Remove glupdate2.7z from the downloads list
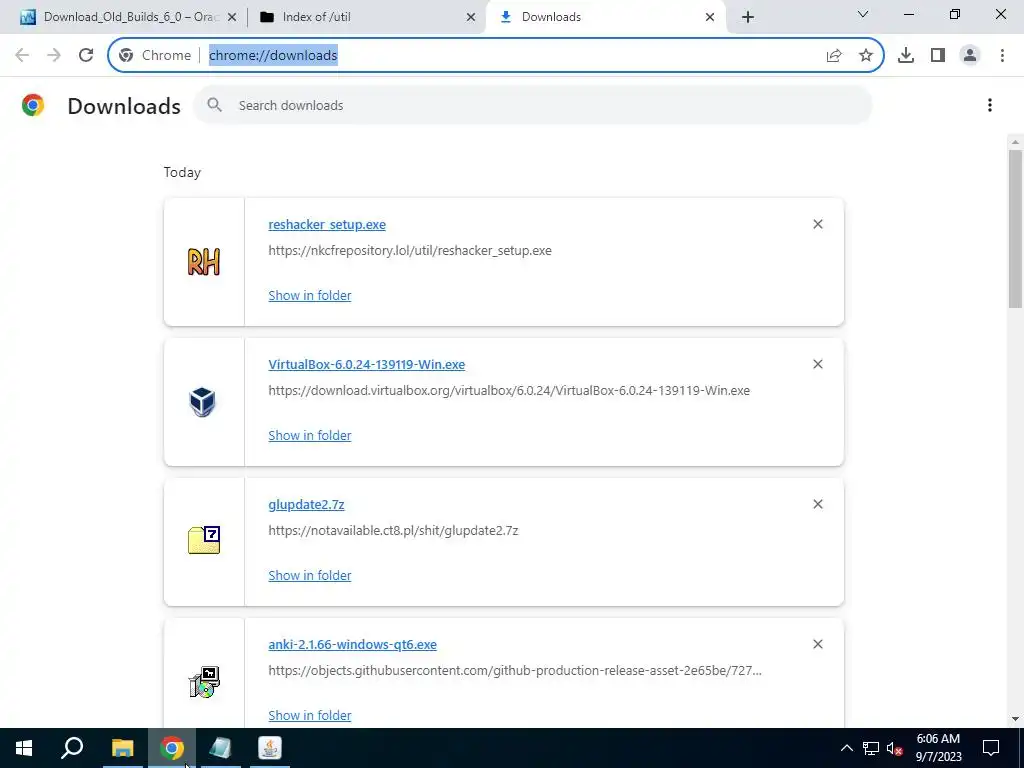This screenshot has width=1024, height=768. pos(818,504)
